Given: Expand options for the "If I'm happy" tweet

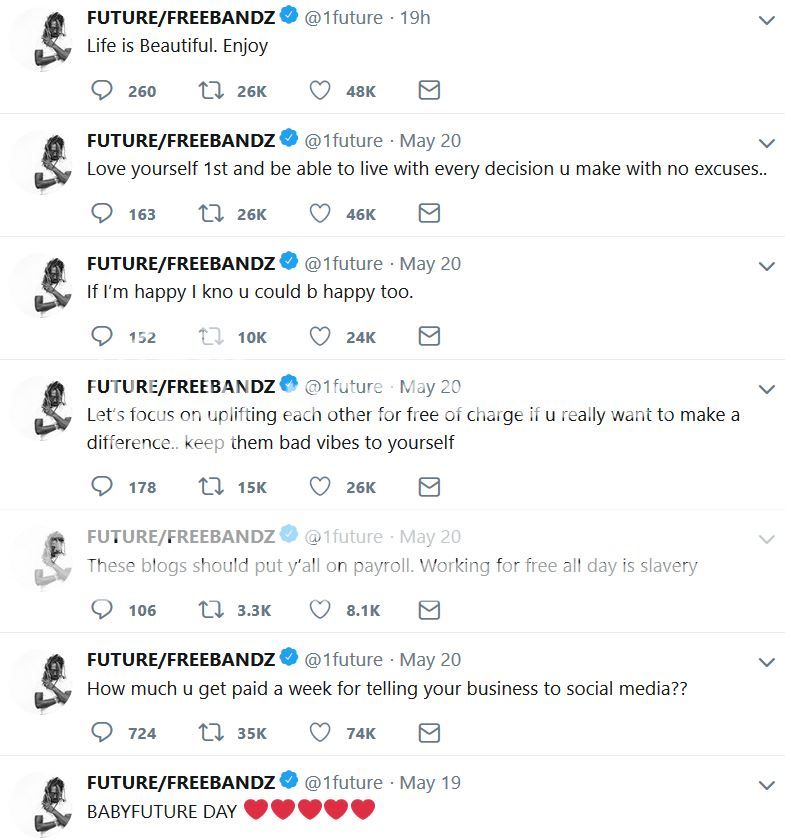Looking at the screenshot, I should click(767, 266).
